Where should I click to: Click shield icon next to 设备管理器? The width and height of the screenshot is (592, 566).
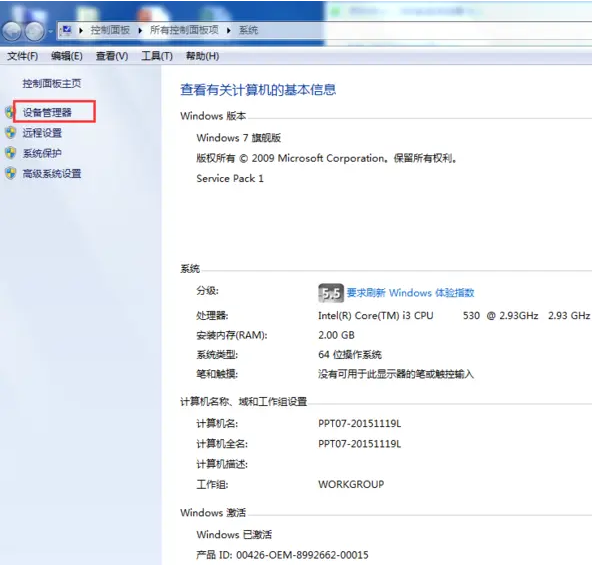click(x=10, y=112)
